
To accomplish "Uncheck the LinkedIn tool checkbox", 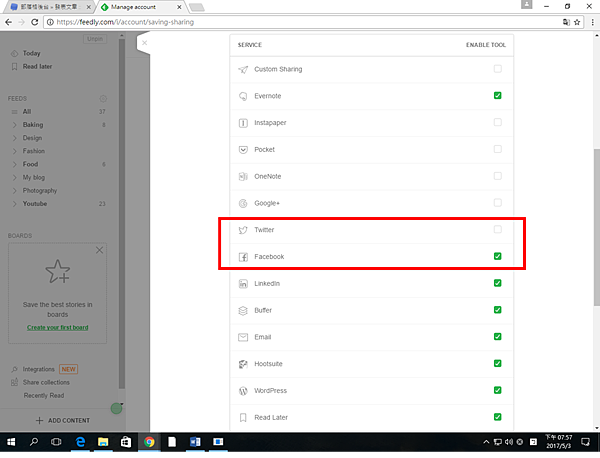I will point(497,283).
